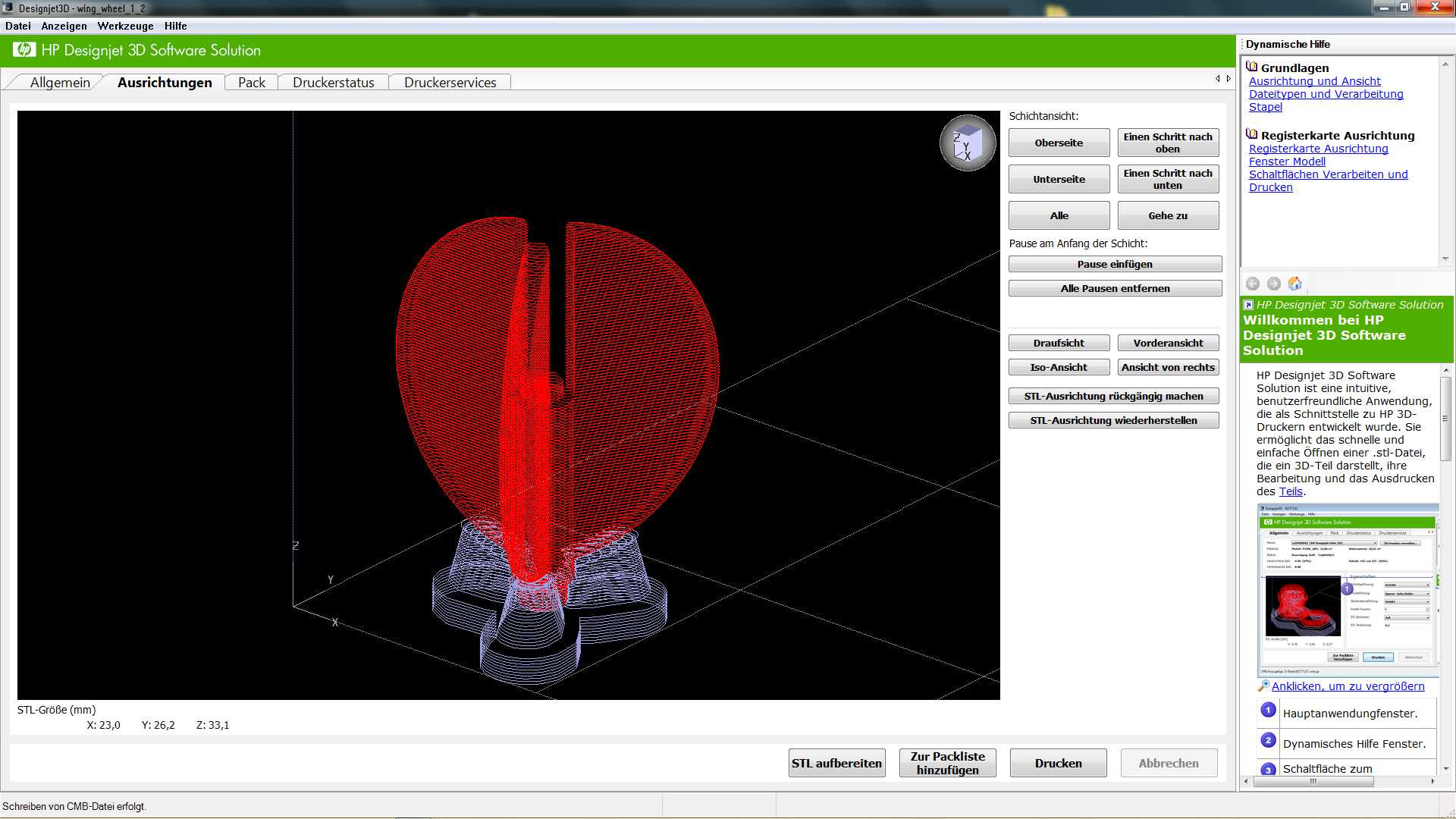This screenshot has height=819, width=1456.
Task: Switch to the Pack tab
Action: 252,82
